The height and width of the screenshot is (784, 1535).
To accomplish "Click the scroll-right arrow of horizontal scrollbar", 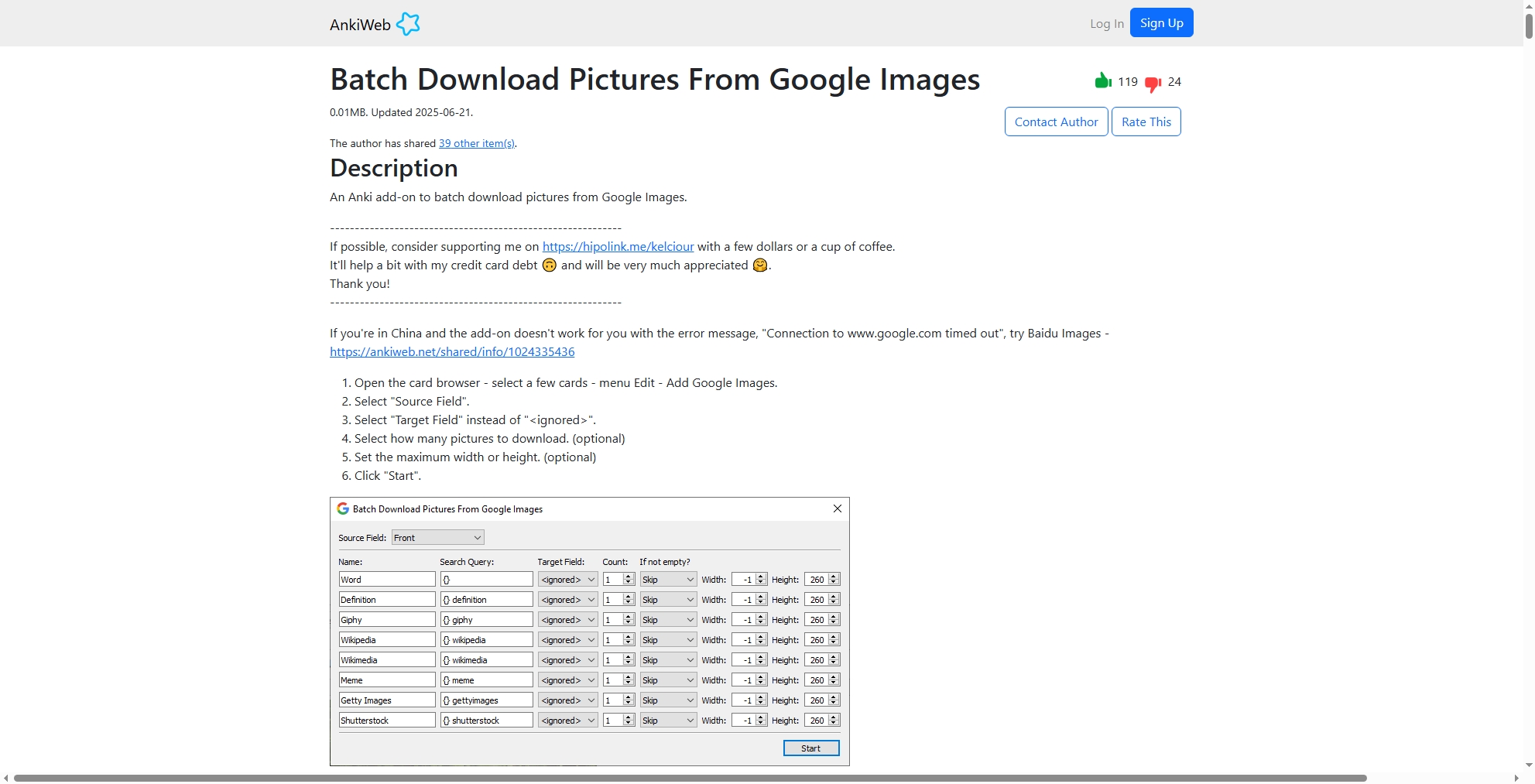I will coord(1516,778).
